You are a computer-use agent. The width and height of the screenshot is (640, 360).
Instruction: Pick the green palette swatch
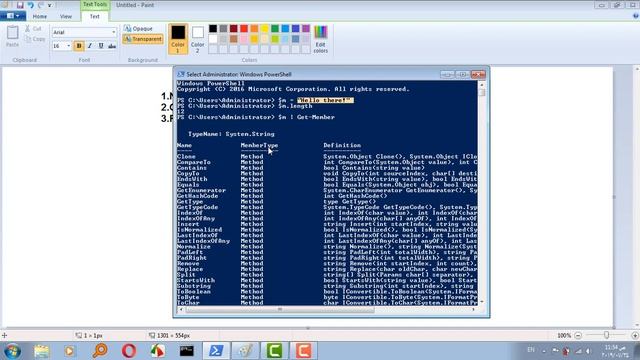tap(275, 29)
